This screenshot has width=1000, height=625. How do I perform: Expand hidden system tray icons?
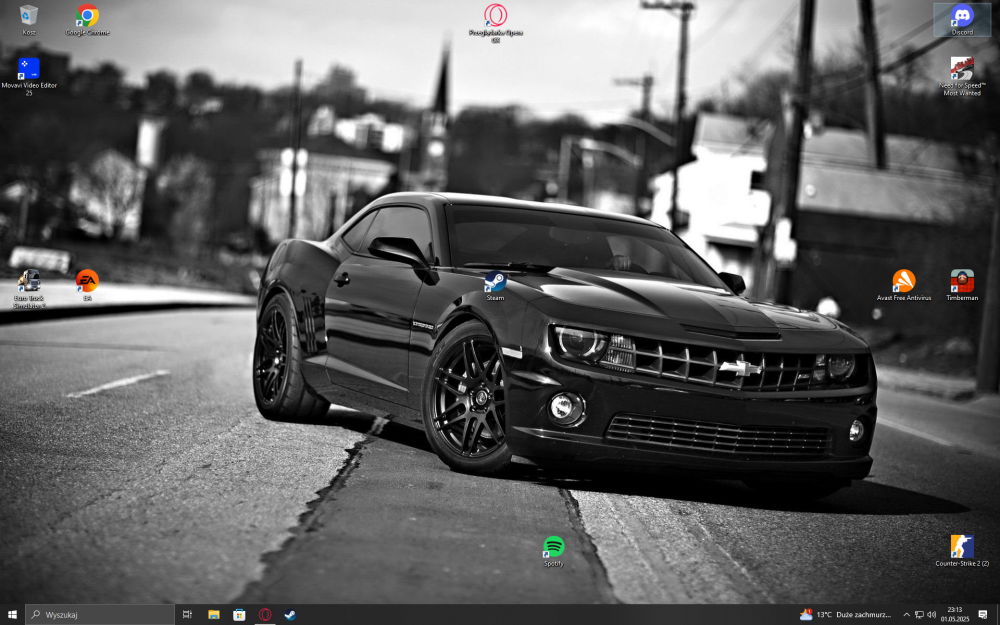click(x=906, y=615)
